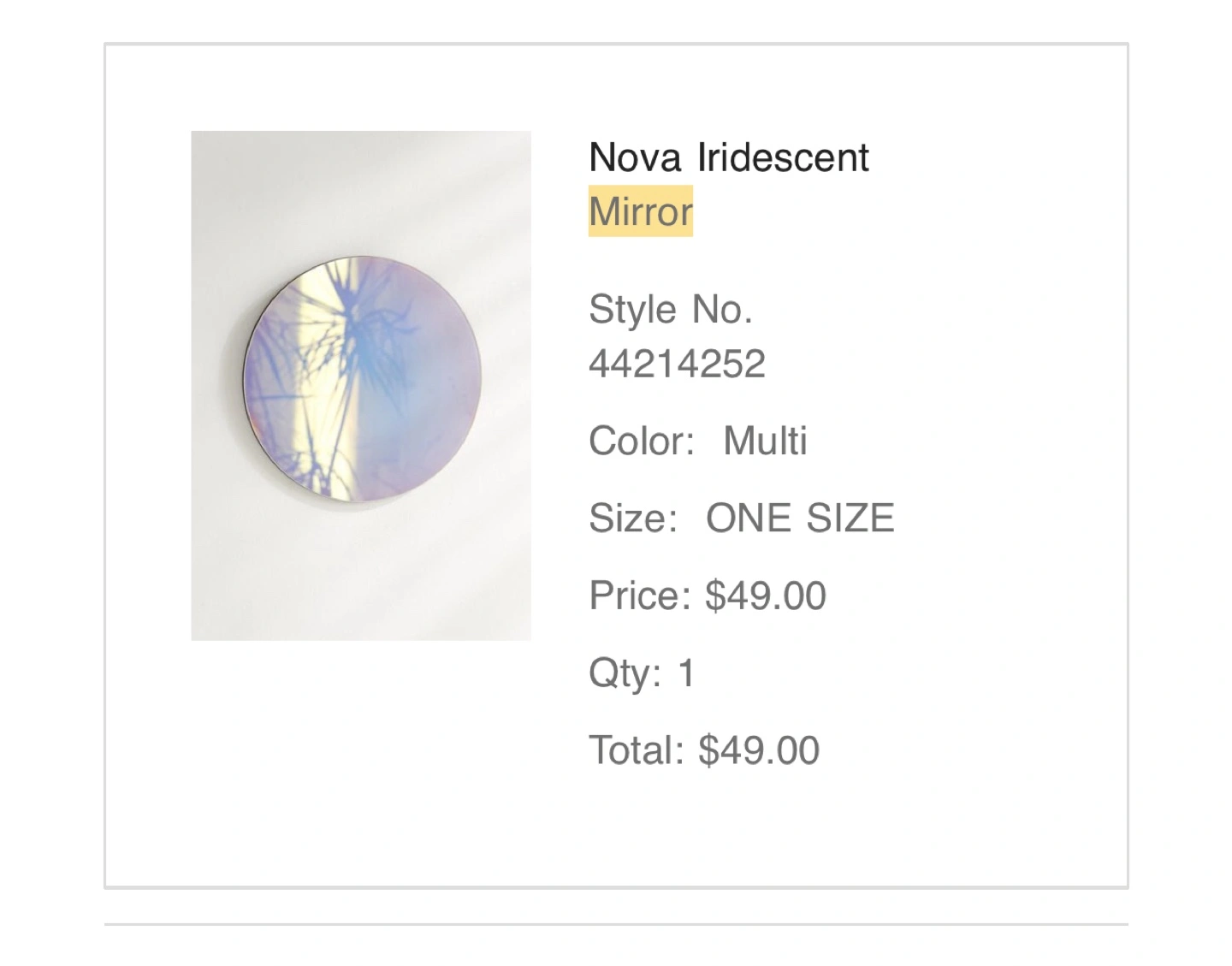Image resolution: width=1232 pixels, height=966 pixels.
Task: Click the Price: label
Action: [640, 596]
